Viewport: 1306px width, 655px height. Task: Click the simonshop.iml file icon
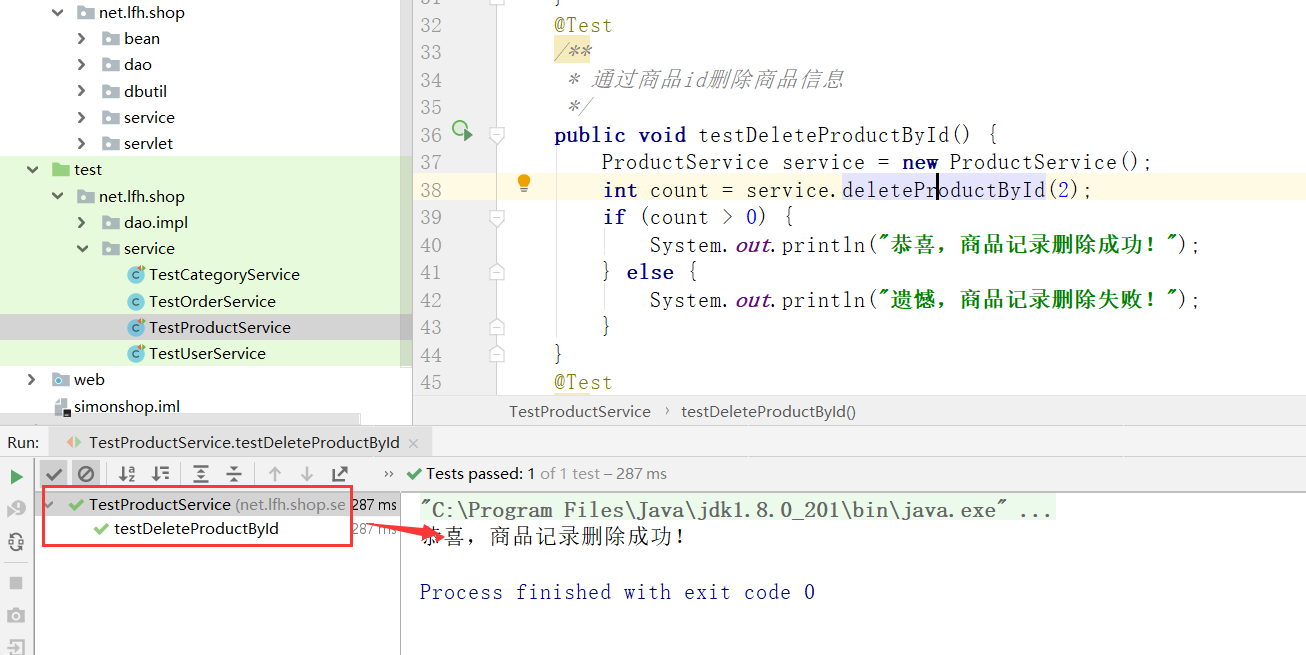click(x=62, y=406)
